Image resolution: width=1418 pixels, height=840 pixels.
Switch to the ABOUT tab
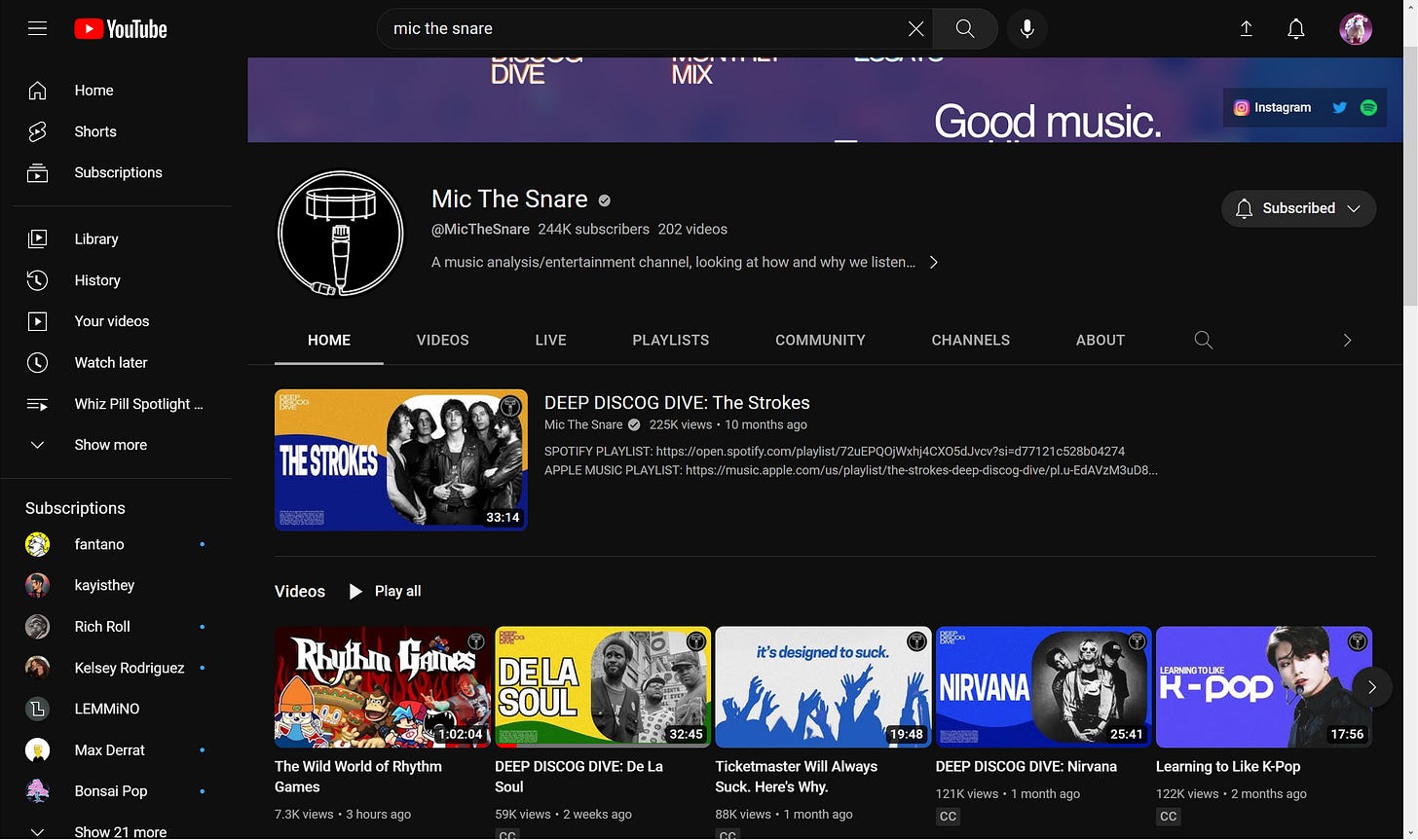click(x=1101, y=340)
